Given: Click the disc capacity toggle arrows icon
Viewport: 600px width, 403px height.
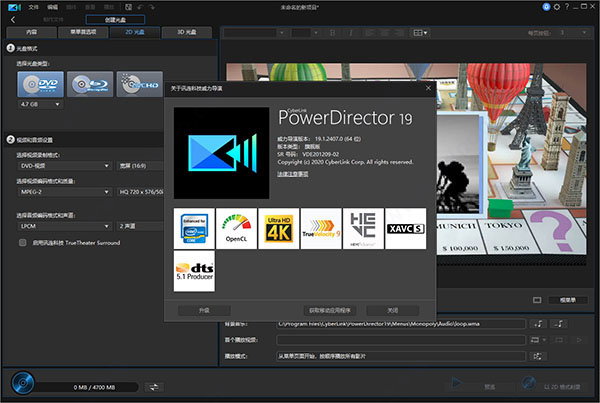Looking at the screenshot, I should point(154,387).
